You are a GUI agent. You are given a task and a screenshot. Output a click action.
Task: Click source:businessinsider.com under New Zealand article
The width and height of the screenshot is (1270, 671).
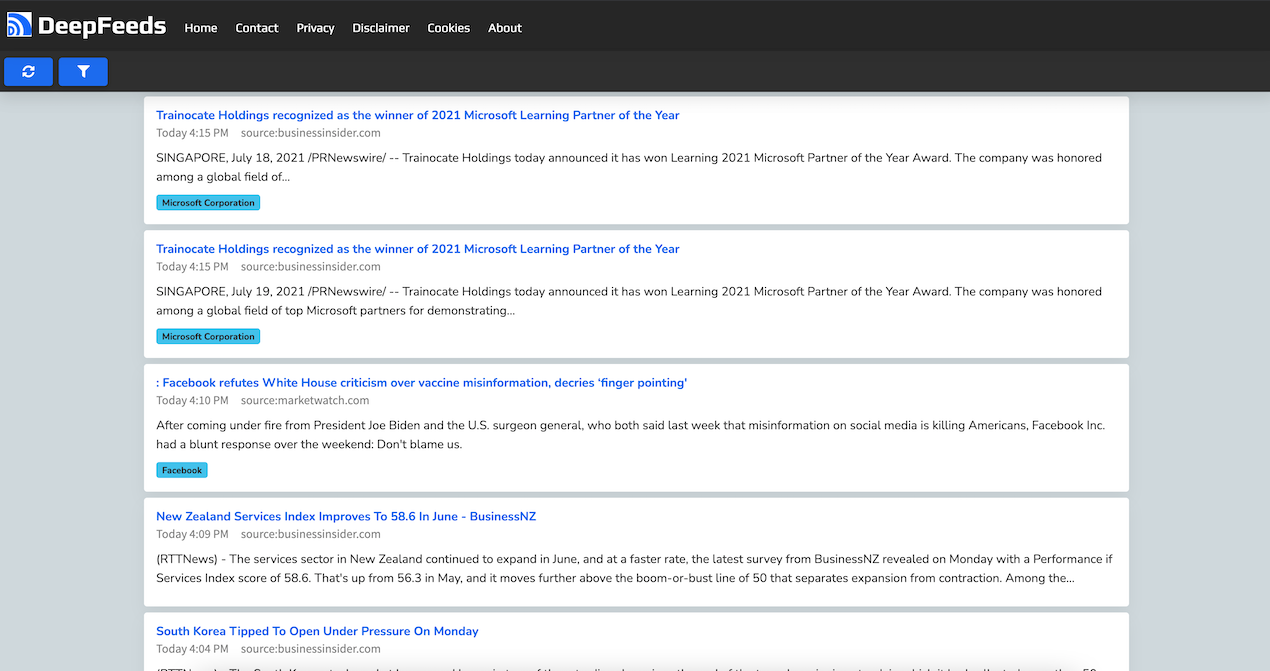click(x=311, y=534)
